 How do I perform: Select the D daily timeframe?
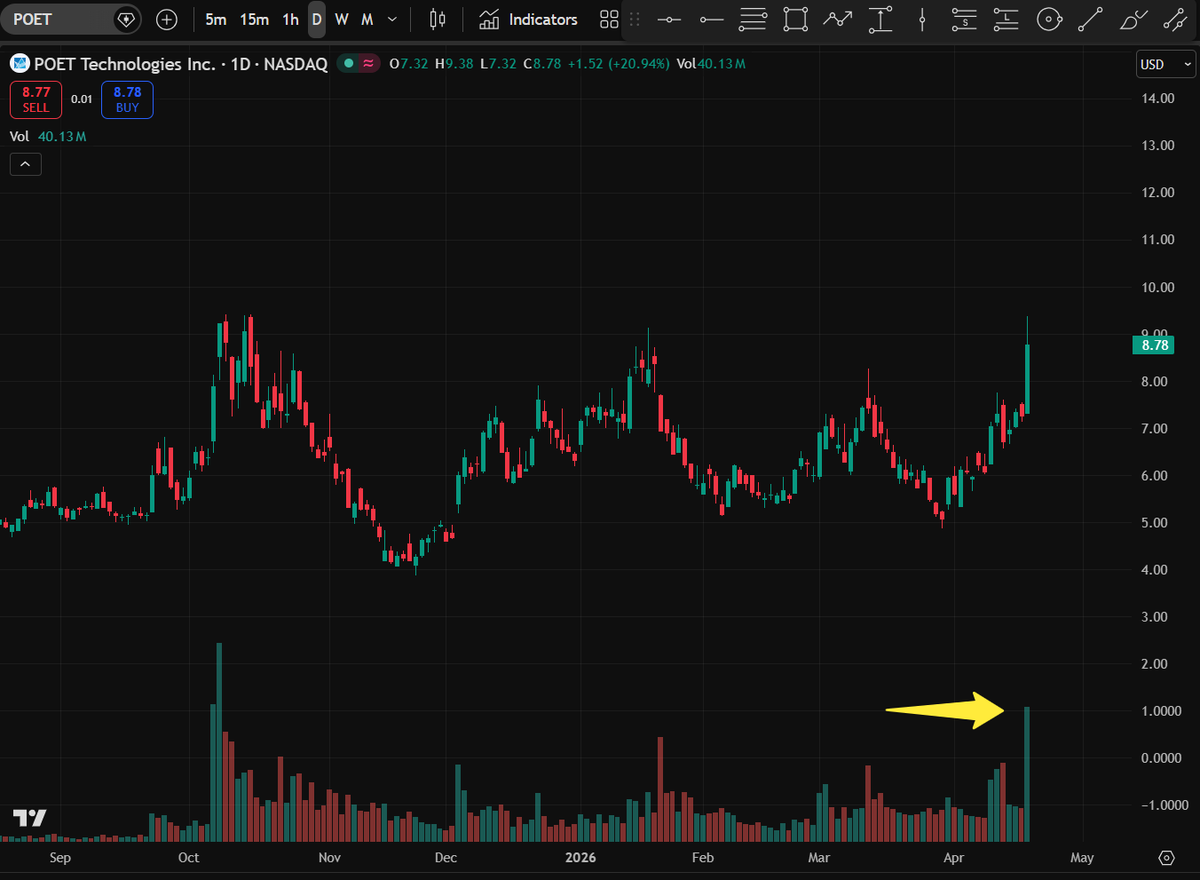(x=316, y=19)
